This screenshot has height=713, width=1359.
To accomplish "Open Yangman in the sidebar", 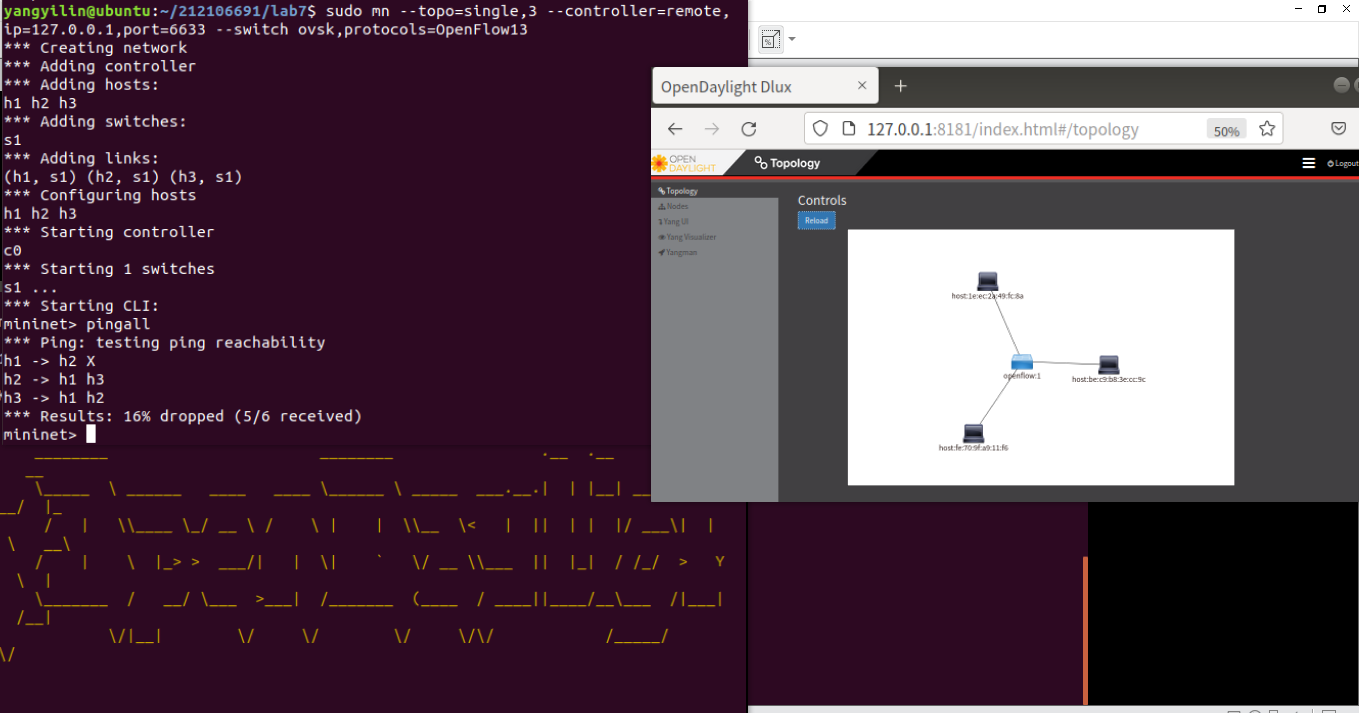I will (678, 252).
